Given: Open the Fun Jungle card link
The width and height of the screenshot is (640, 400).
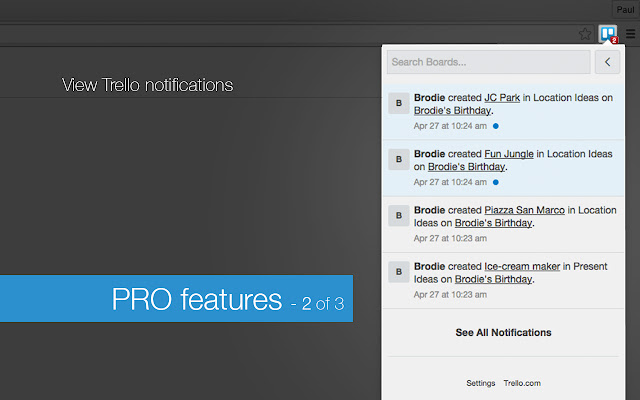Looking at the screenshot, I should pos(509,154).
